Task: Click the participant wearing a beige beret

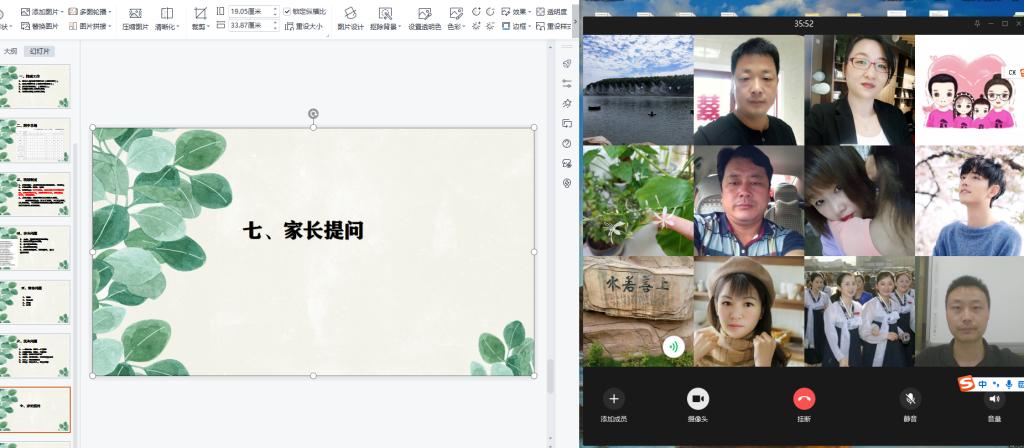Action: click(748, 312)
